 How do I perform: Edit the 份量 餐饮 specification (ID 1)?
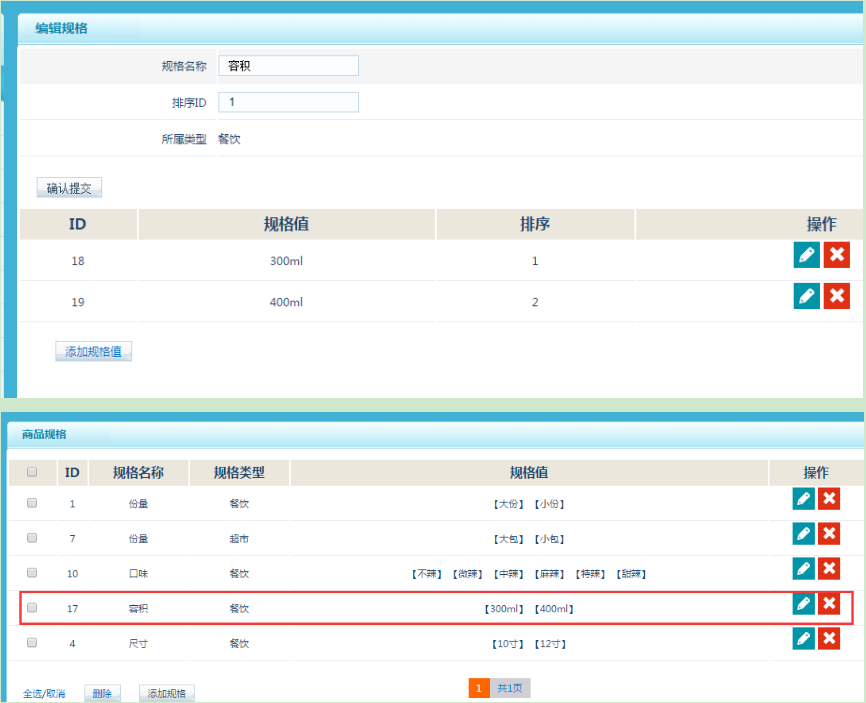(803, 500)
